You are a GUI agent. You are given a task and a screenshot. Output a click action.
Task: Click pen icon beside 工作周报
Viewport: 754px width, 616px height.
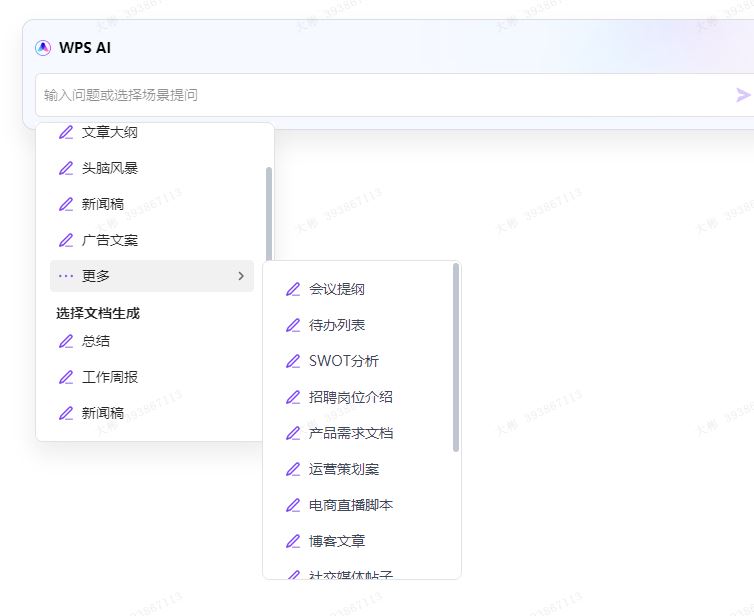tap(66, 377)
